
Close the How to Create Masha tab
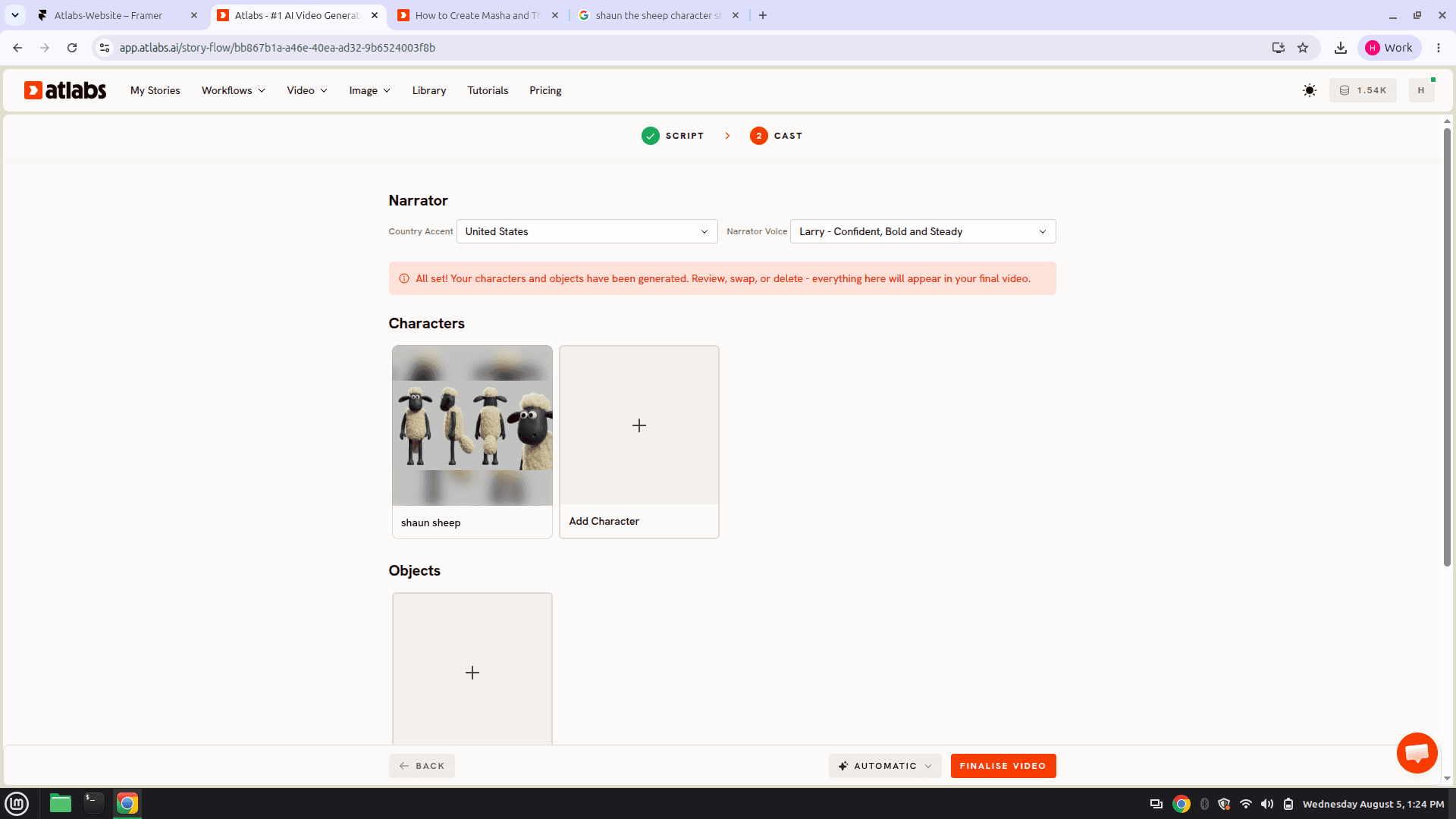555,15
